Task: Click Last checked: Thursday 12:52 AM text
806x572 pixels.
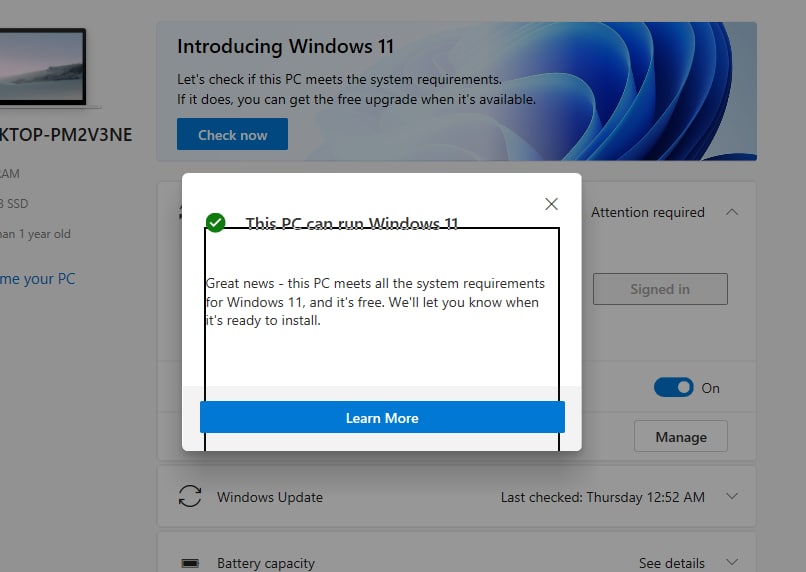Action: point(602,497)
